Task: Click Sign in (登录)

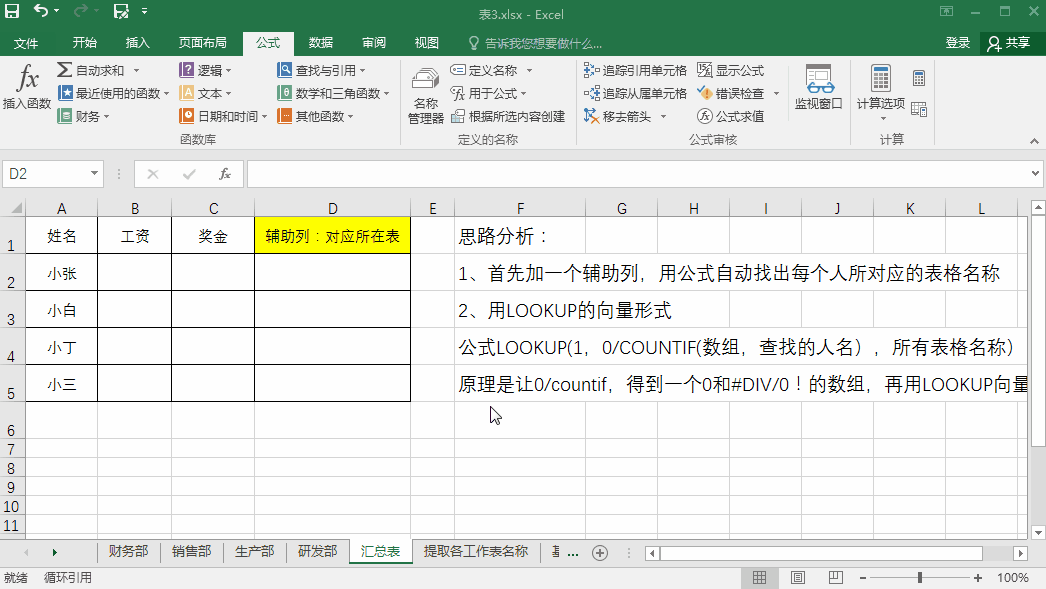Action: (x=957, y=43)
